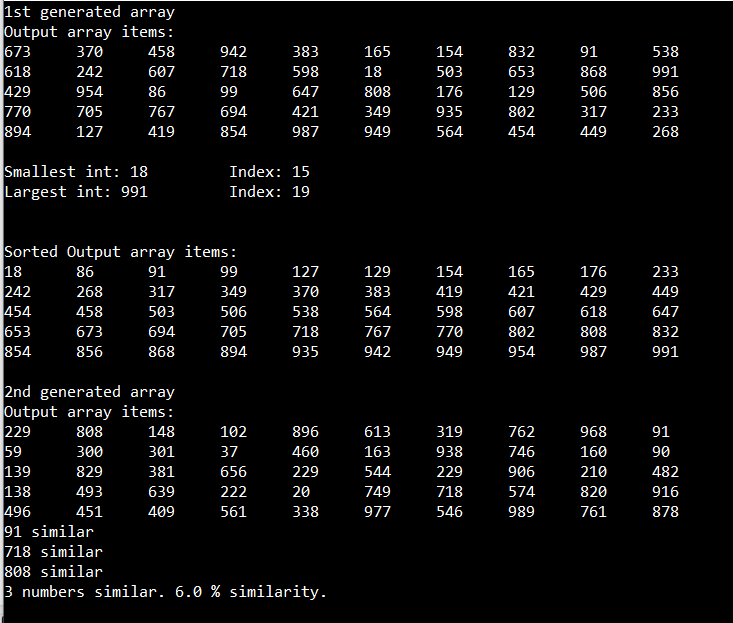Select value 613 in the second array
The width and height of the screenshot is (733, 623).
(377, 432)
